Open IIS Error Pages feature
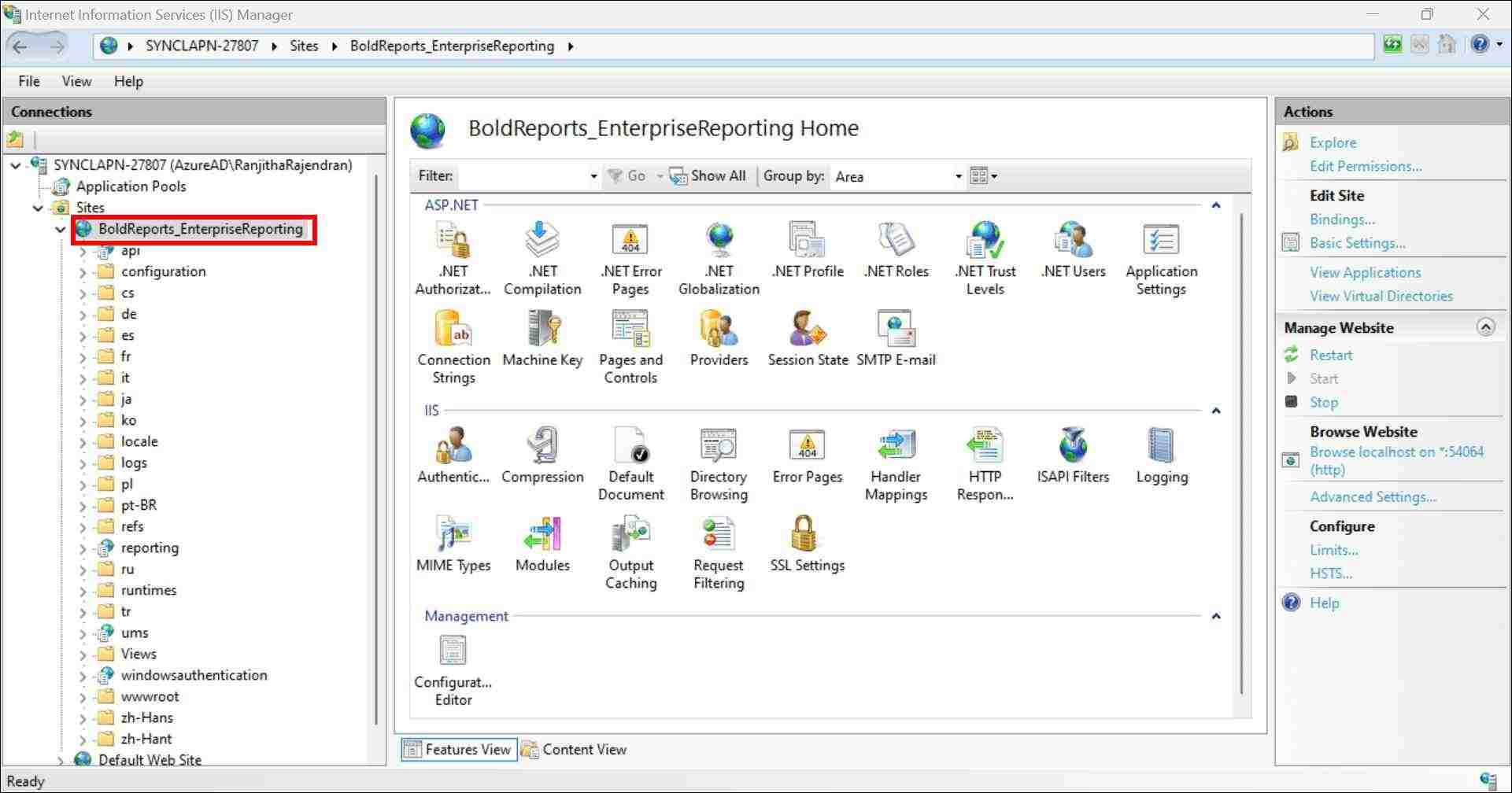 [808, 456]
